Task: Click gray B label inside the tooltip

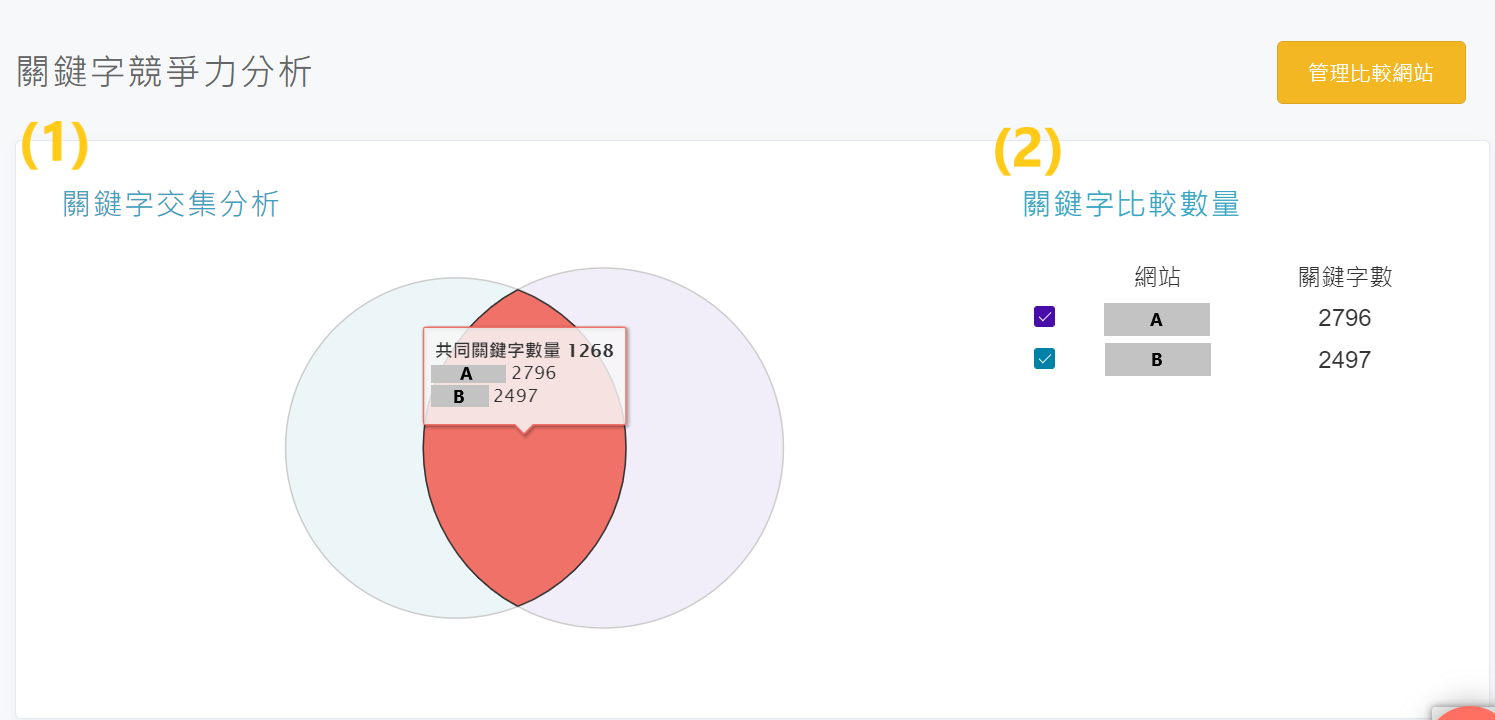Action: pyautogui.click(x=459, y=397)
